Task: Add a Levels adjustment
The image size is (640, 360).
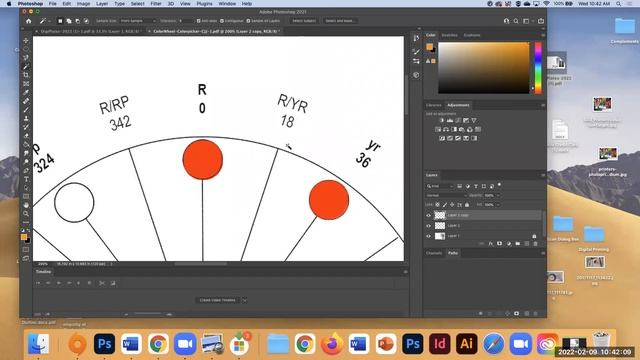Action: click(450, 120)
